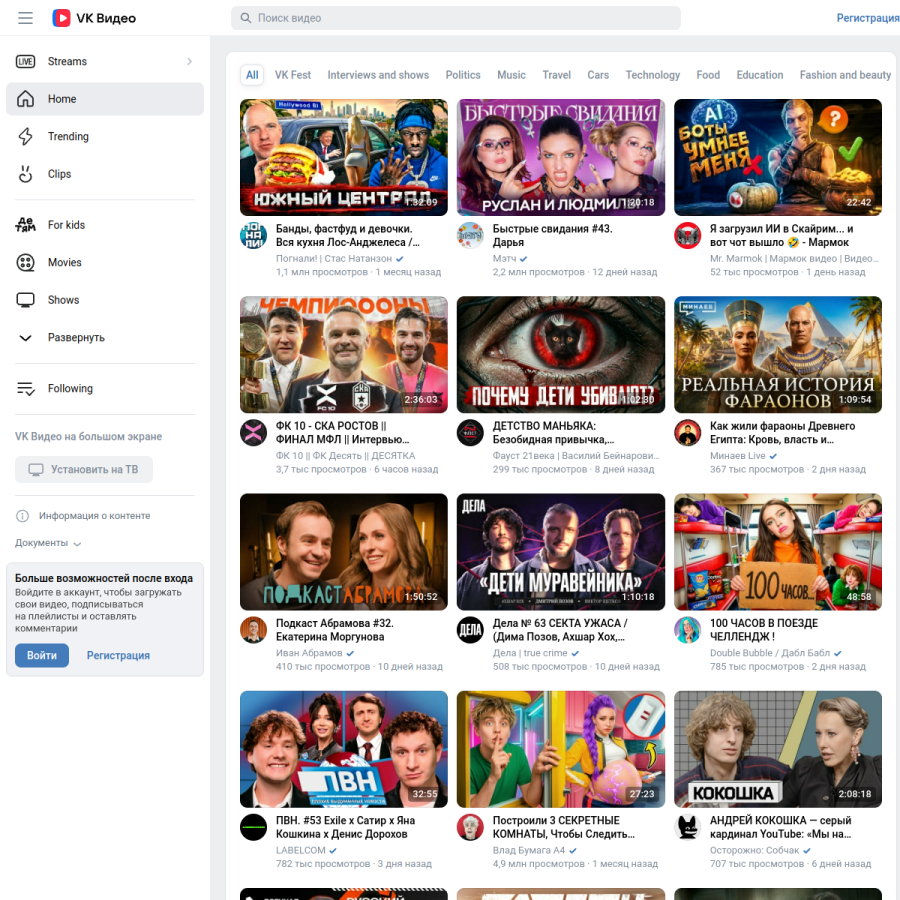Viewport: 900px width, 900px height.
Task: Select the Food tab
Action: coord(708,75)
